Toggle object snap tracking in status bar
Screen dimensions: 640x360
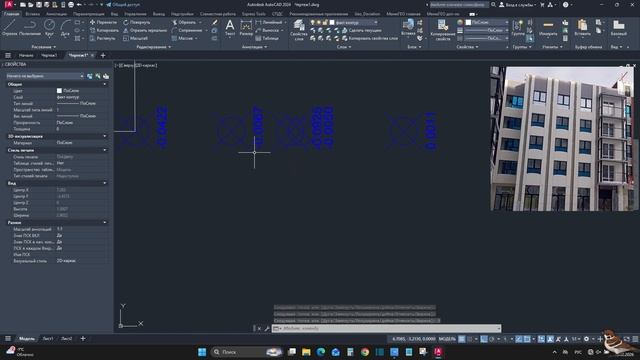(519, 339)
